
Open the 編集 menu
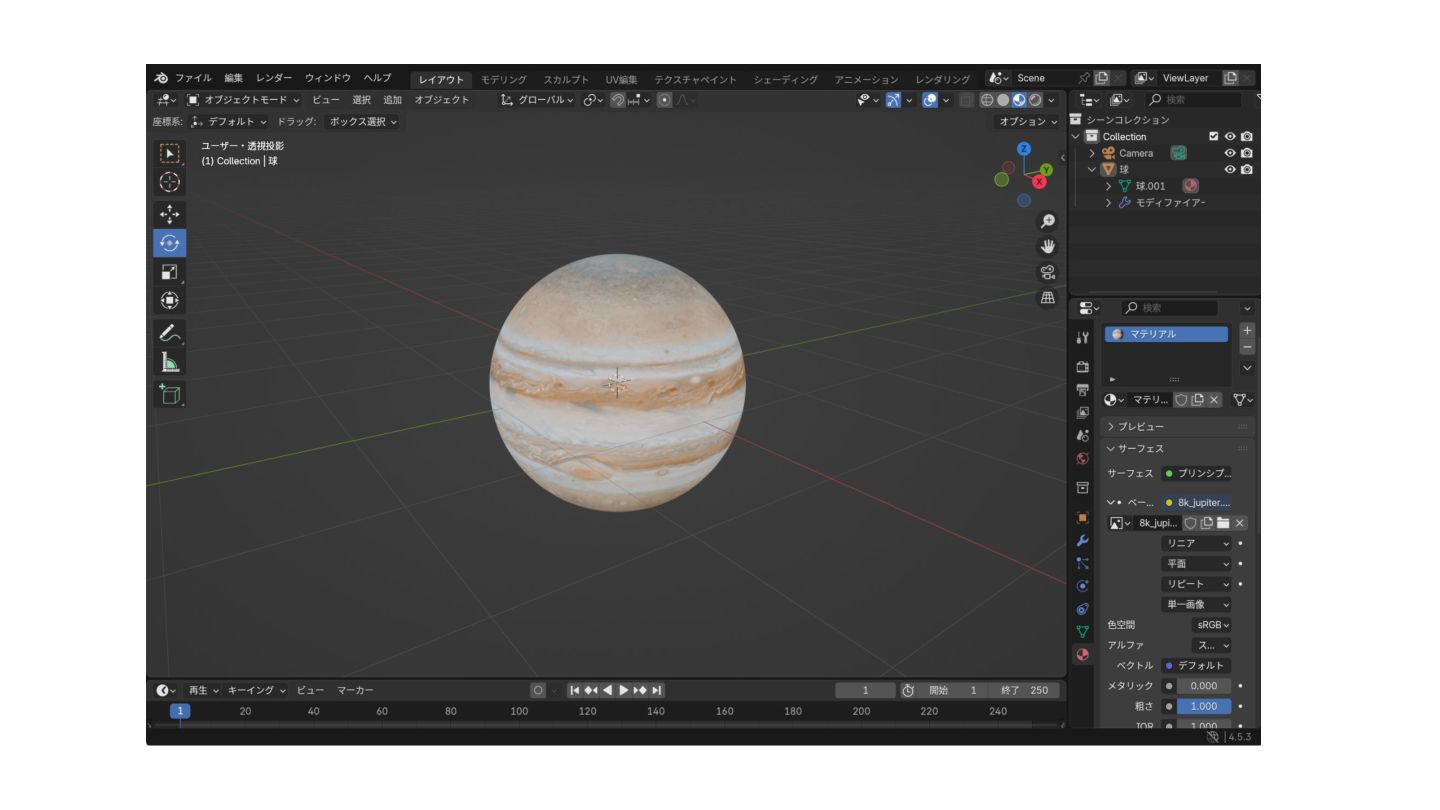click(233, 78)
